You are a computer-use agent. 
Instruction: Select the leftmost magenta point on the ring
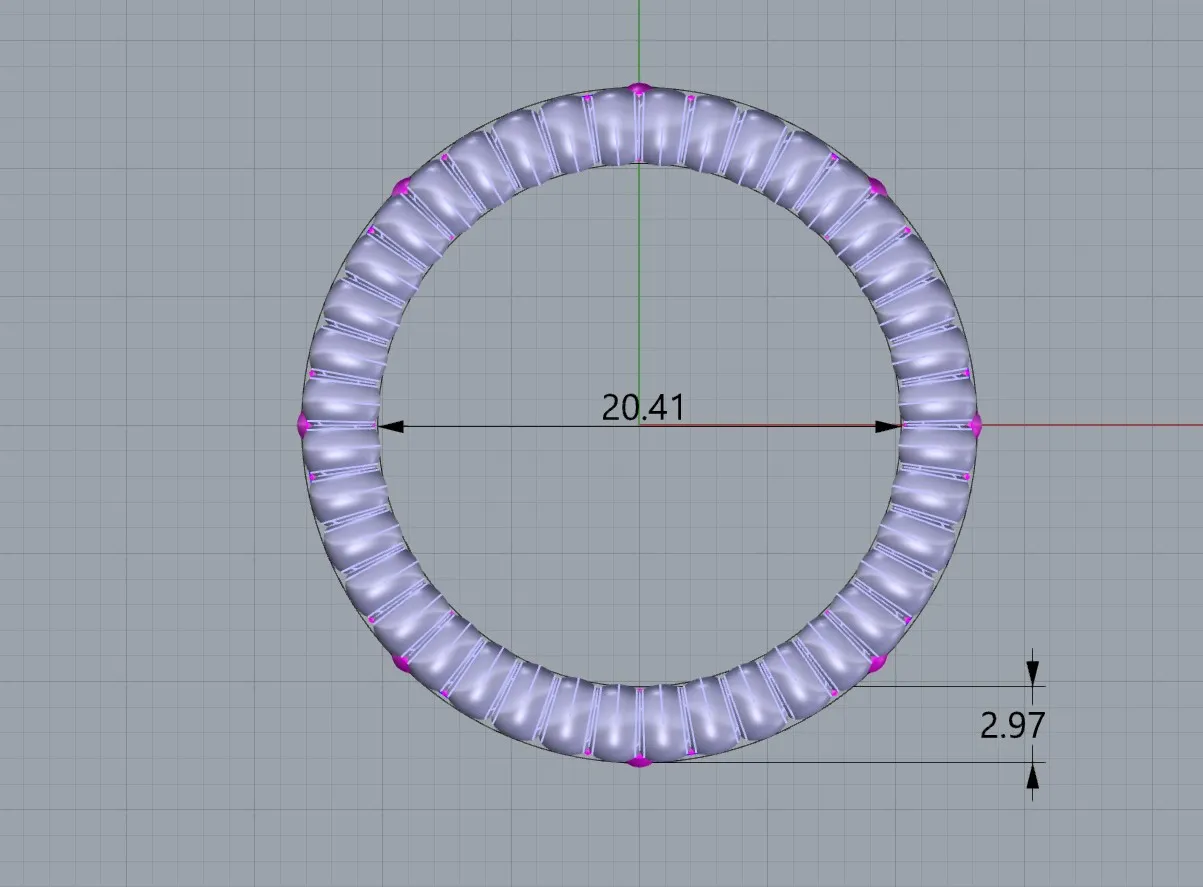304,425
